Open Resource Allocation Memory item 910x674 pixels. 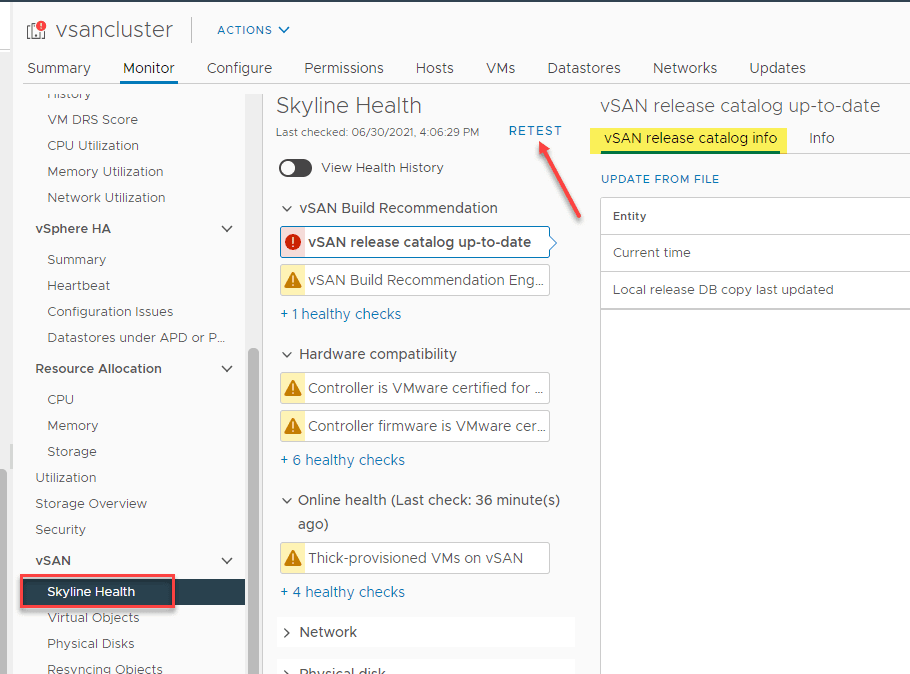tap(73, 426)
